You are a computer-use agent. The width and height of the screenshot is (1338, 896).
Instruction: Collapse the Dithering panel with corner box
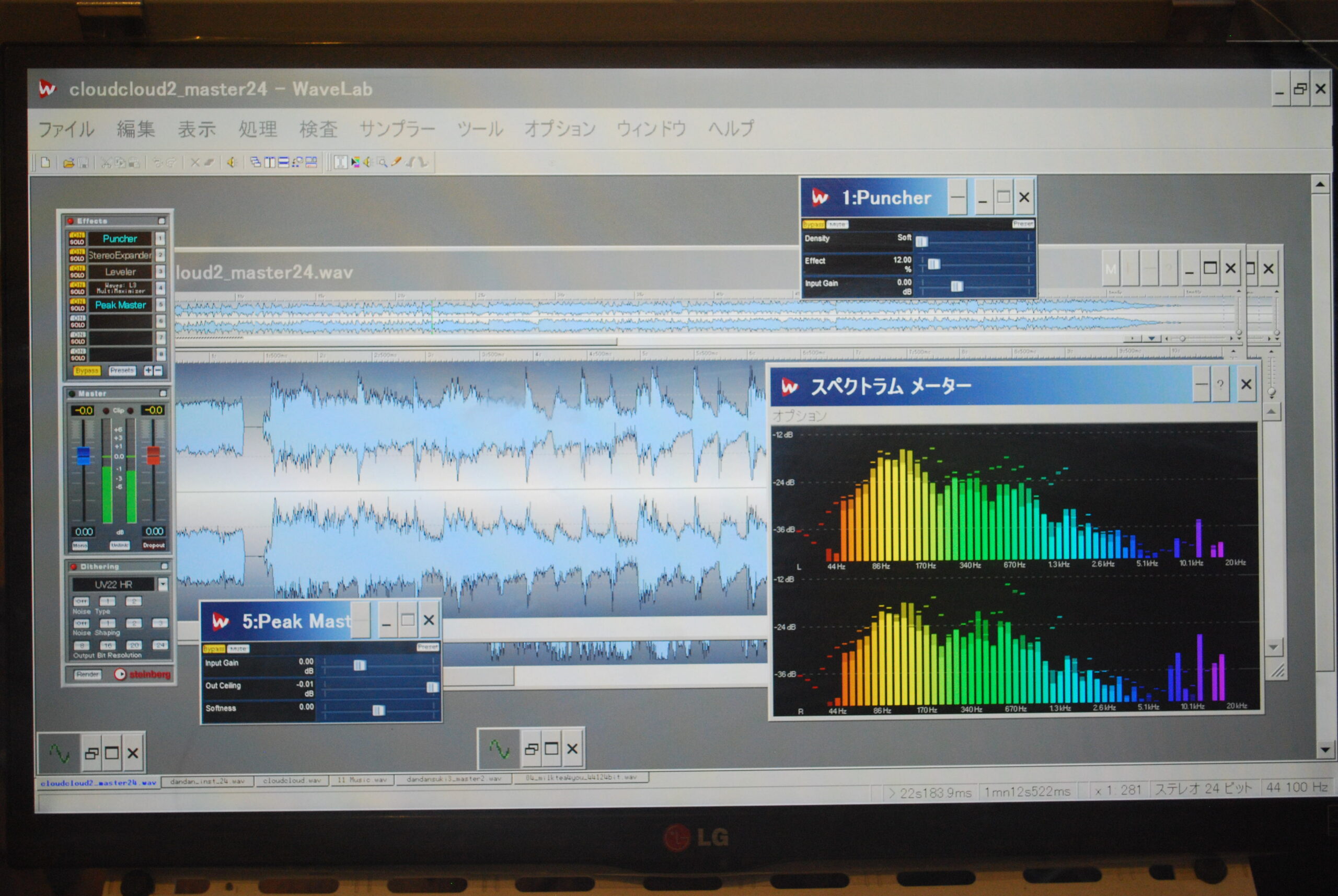click(165, 566)
